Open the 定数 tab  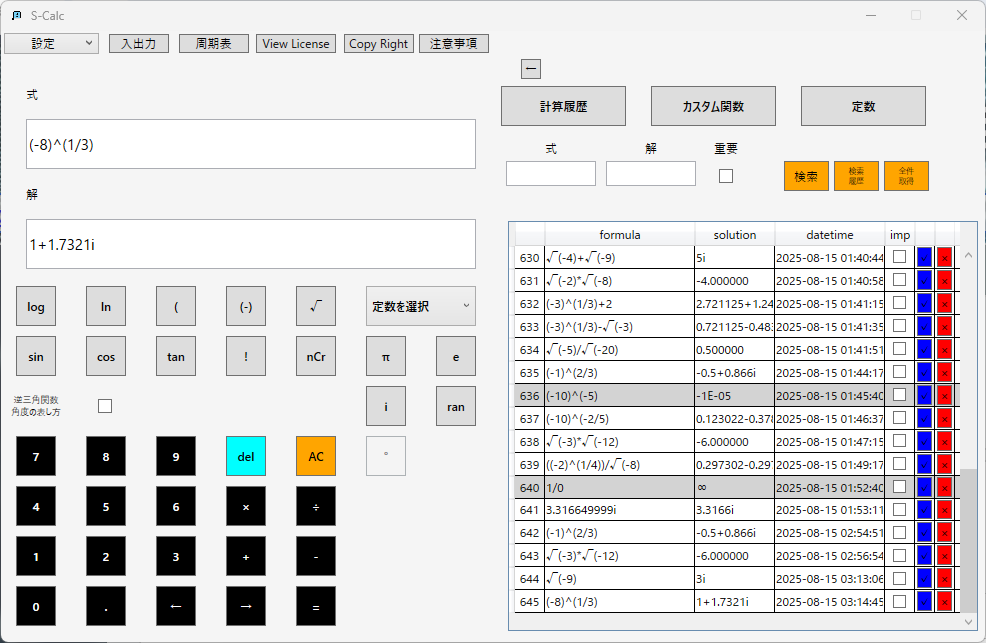pyautogui.click(x=863, y=106)
